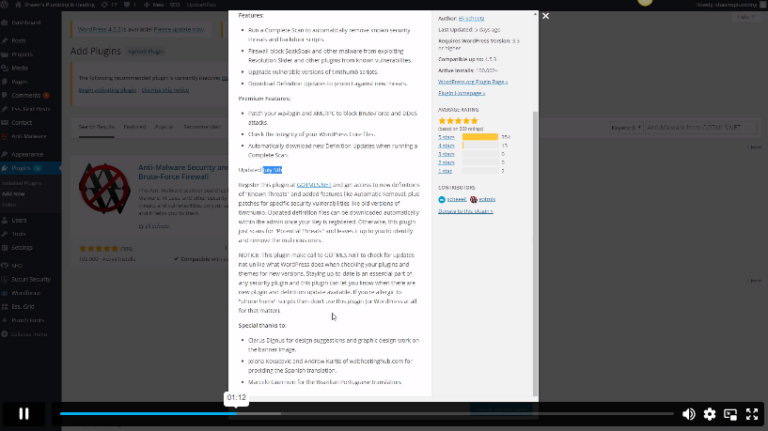Open Dashboard in WordPress sidebar

point(26,23)
